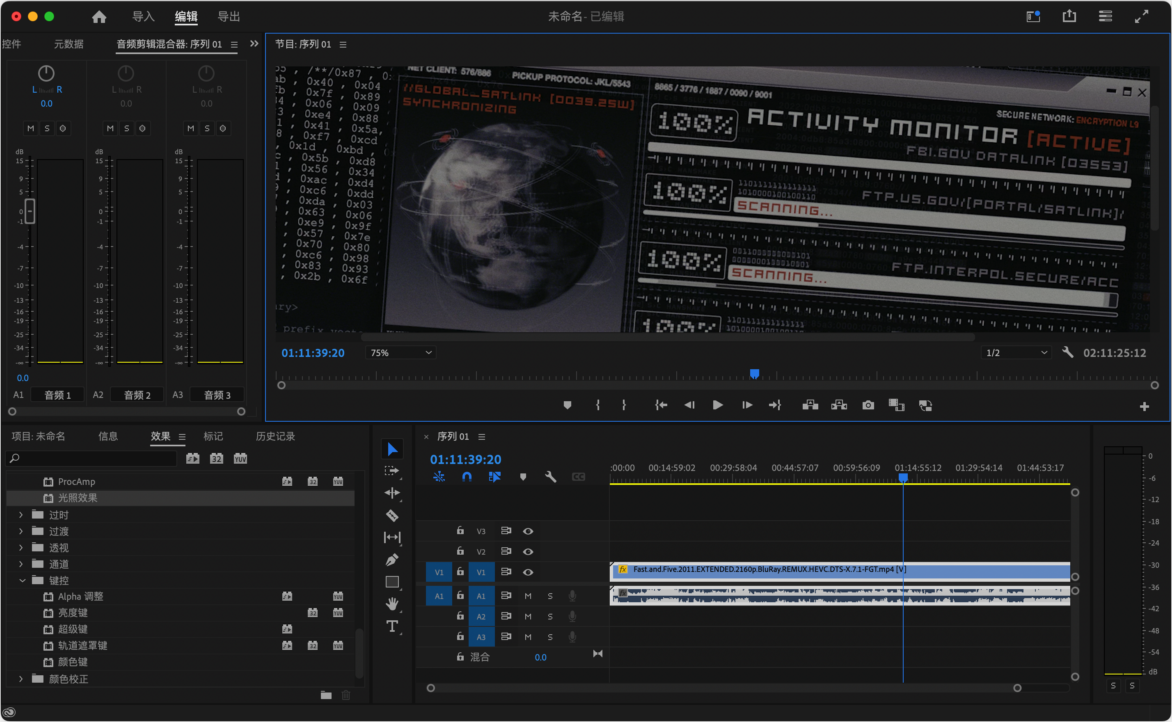Play the program monitor
Screen dimensions: 1172x722
(718, 405)
